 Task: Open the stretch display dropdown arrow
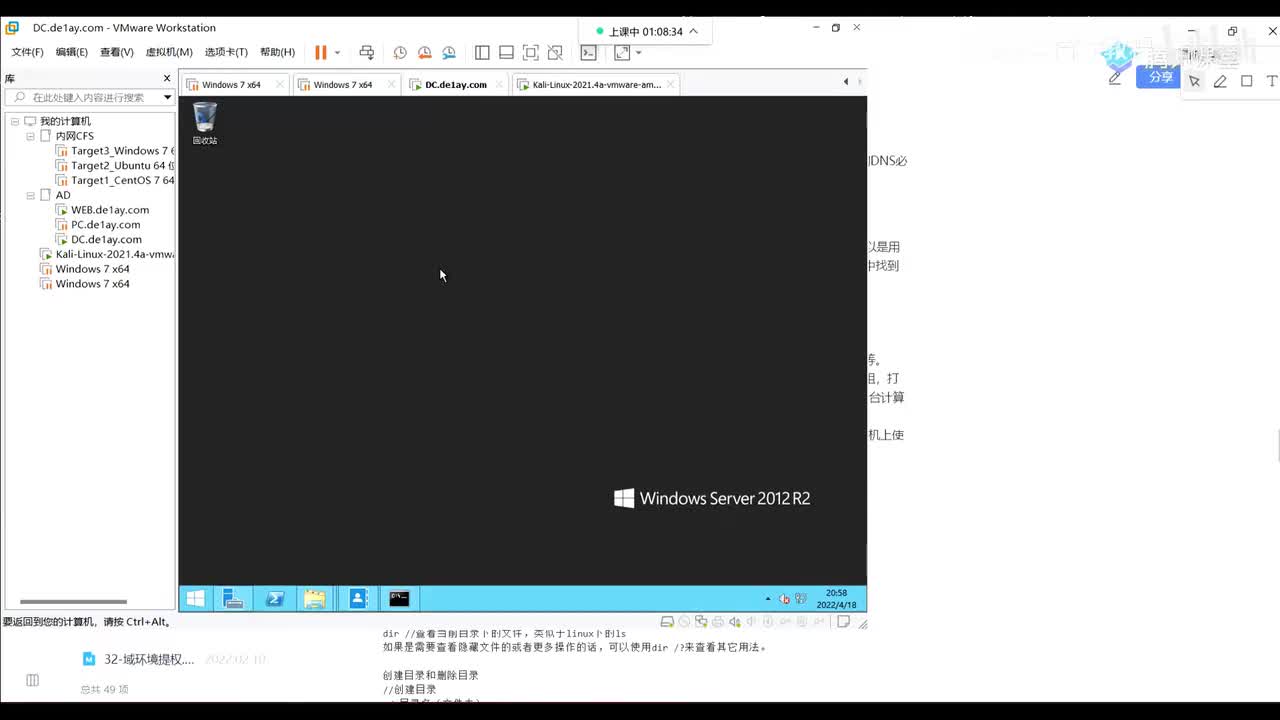[638, 53]
